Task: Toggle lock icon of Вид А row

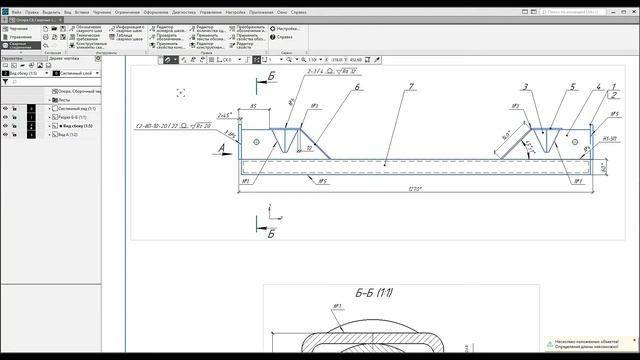Action: coord(14,135)
